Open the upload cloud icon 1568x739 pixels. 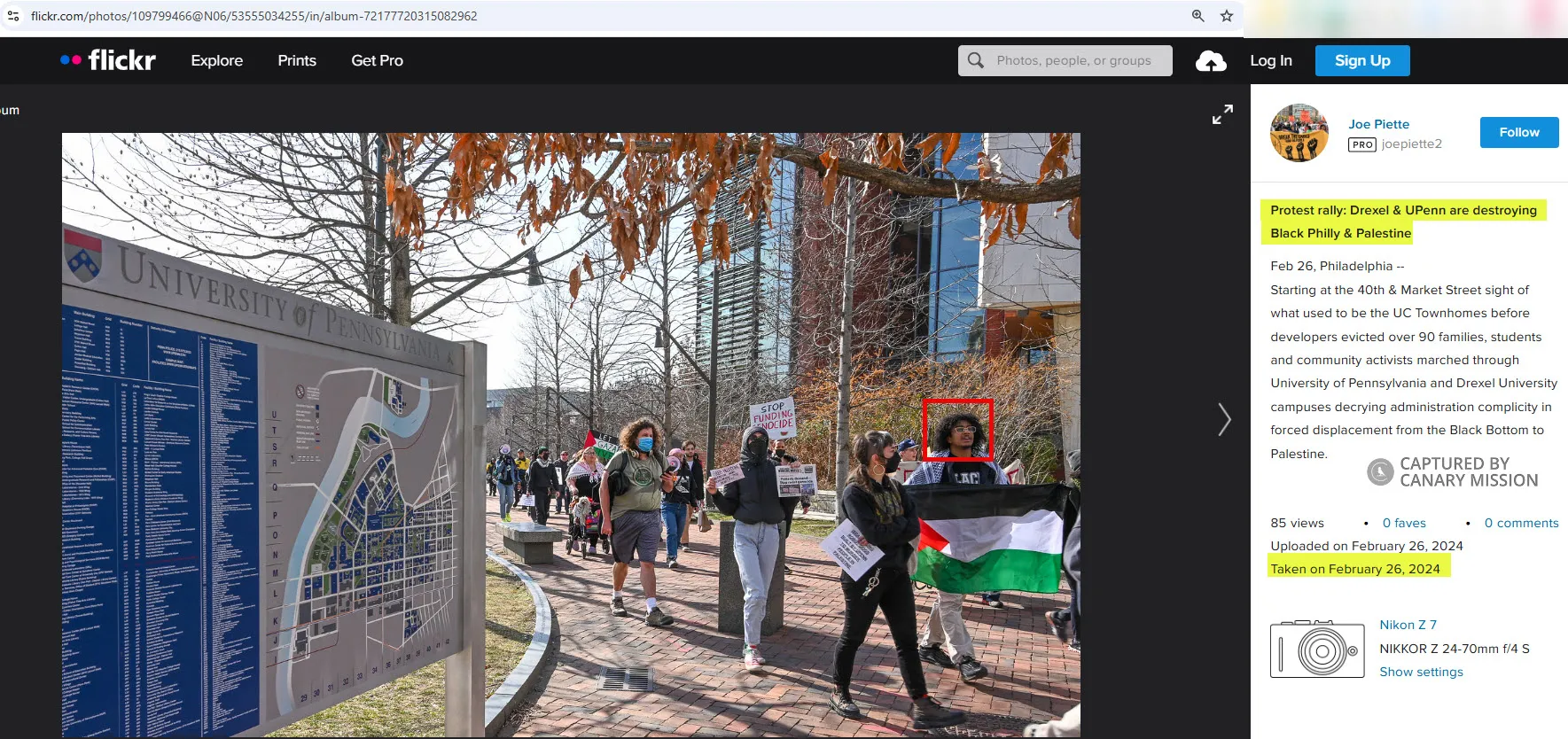coord(1211,61)
